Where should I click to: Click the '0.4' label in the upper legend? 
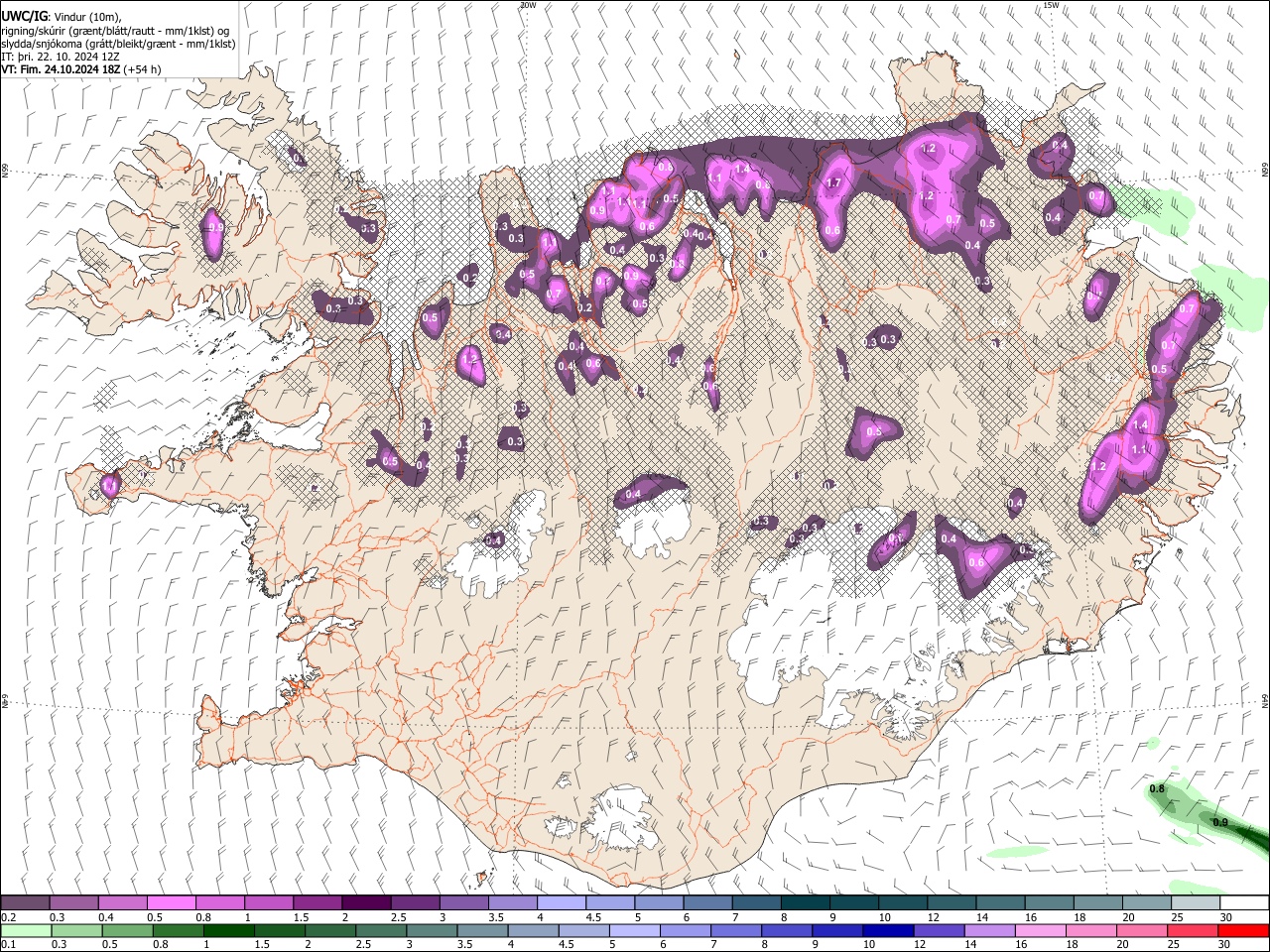tap(106, 917)
